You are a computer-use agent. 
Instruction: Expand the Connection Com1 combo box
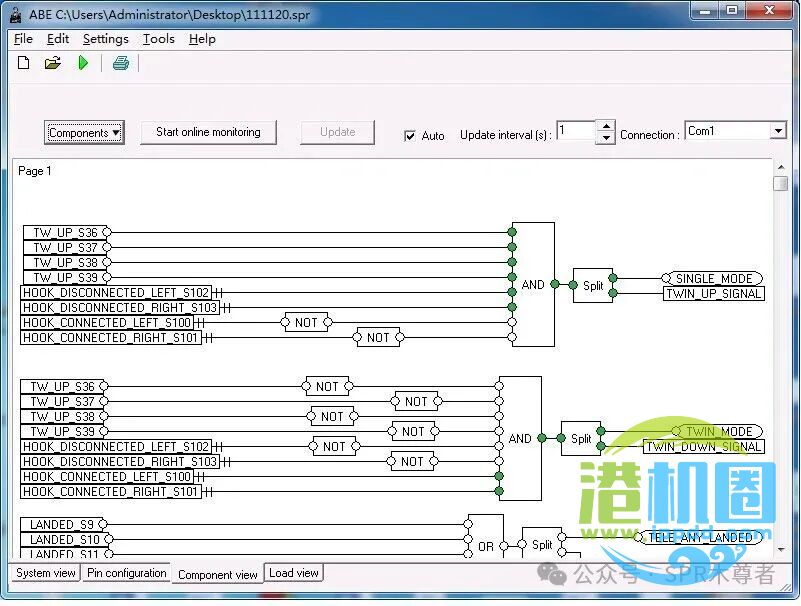click(778, 131)
